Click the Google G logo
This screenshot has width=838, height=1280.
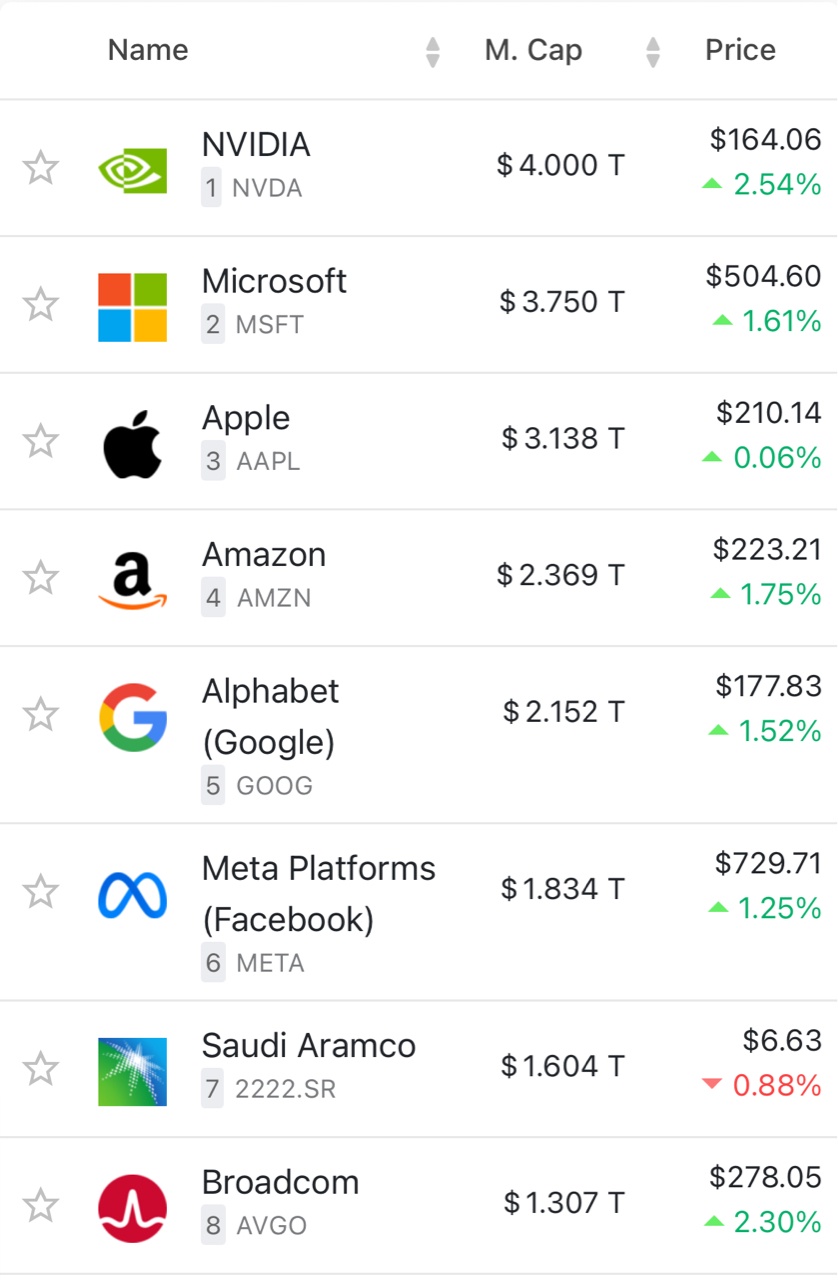tap(132, 717)
